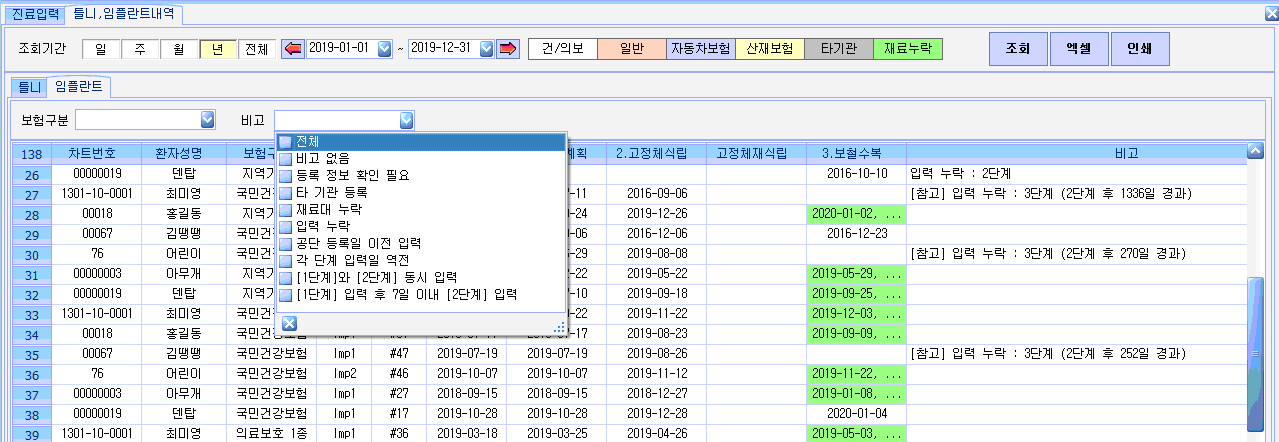Click the 일반 orange legend box
Screen dimensions: 1279x442
tap(631, 49)
